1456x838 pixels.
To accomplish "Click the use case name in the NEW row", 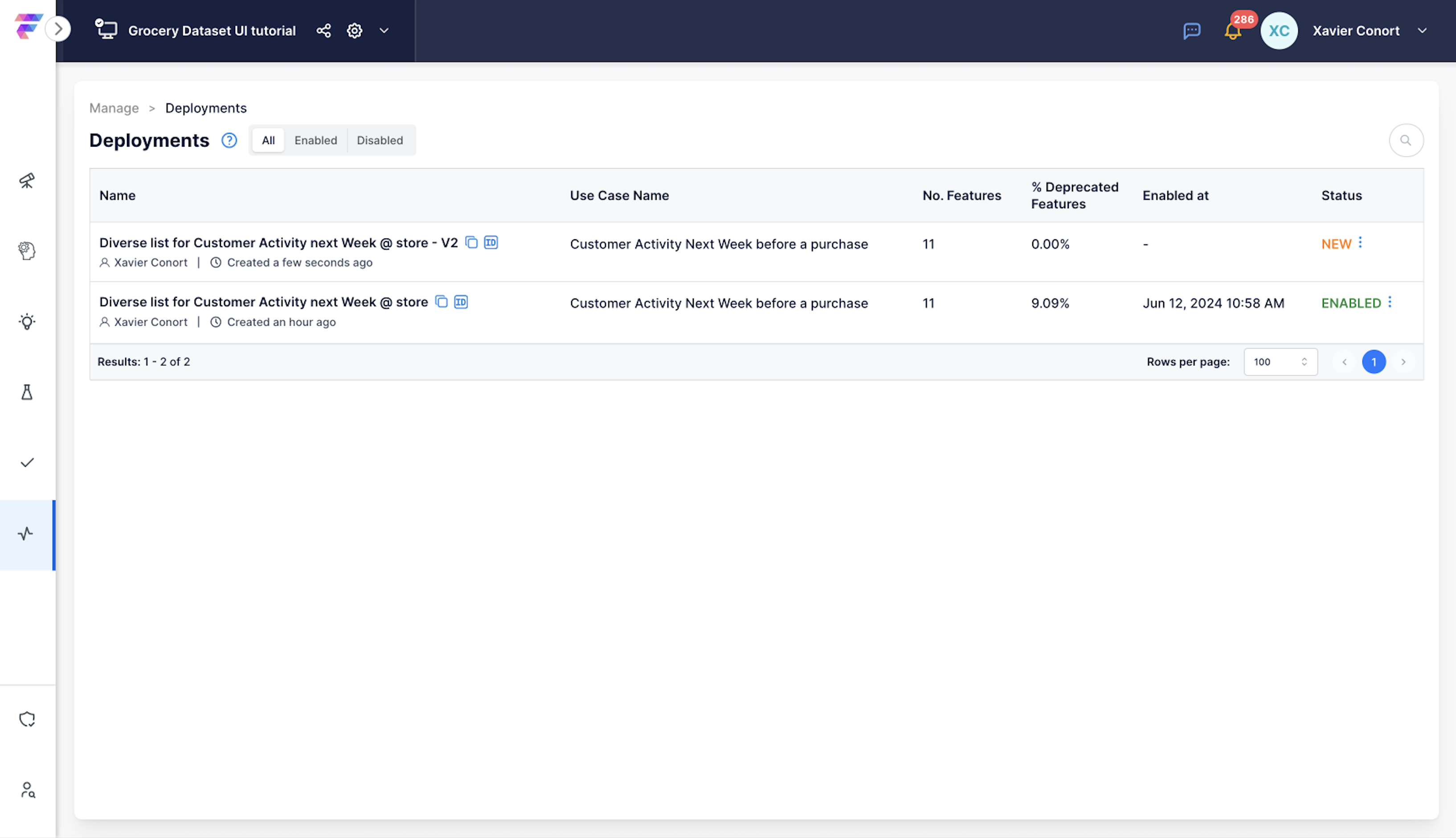I will [719, 244].
